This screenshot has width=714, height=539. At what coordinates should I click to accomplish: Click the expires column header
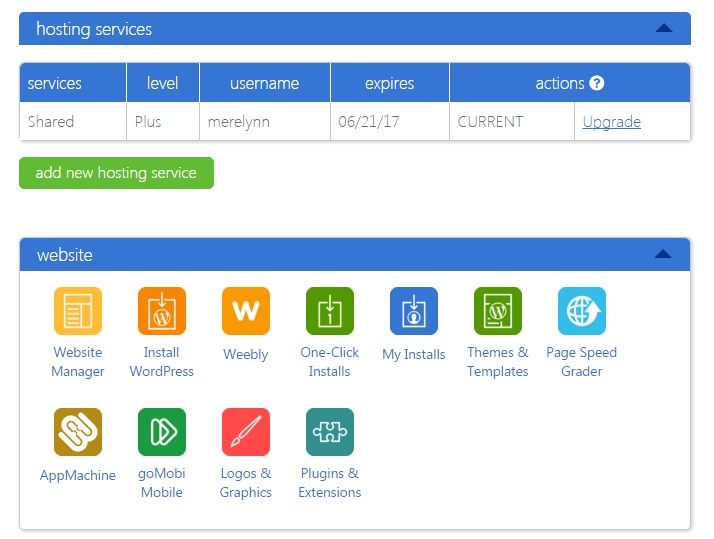point(390,83)
